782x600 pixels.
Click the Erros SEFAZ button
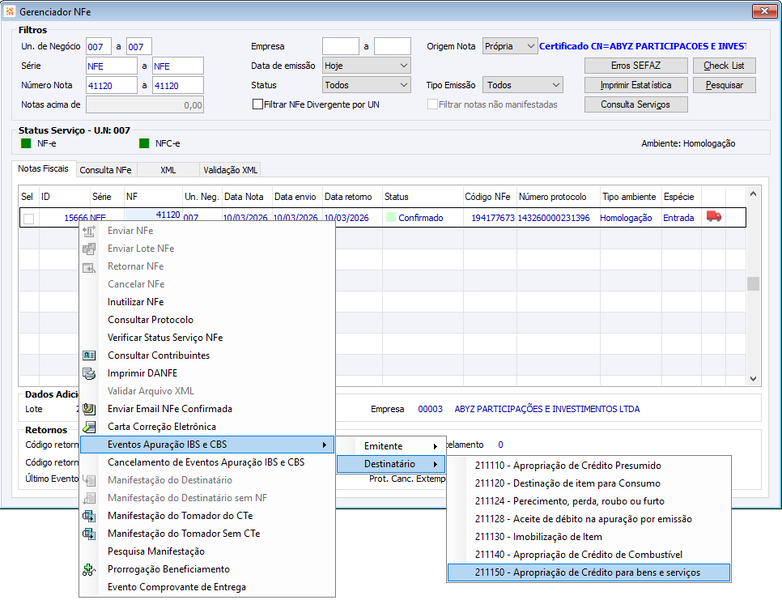[x=635, y=65]
